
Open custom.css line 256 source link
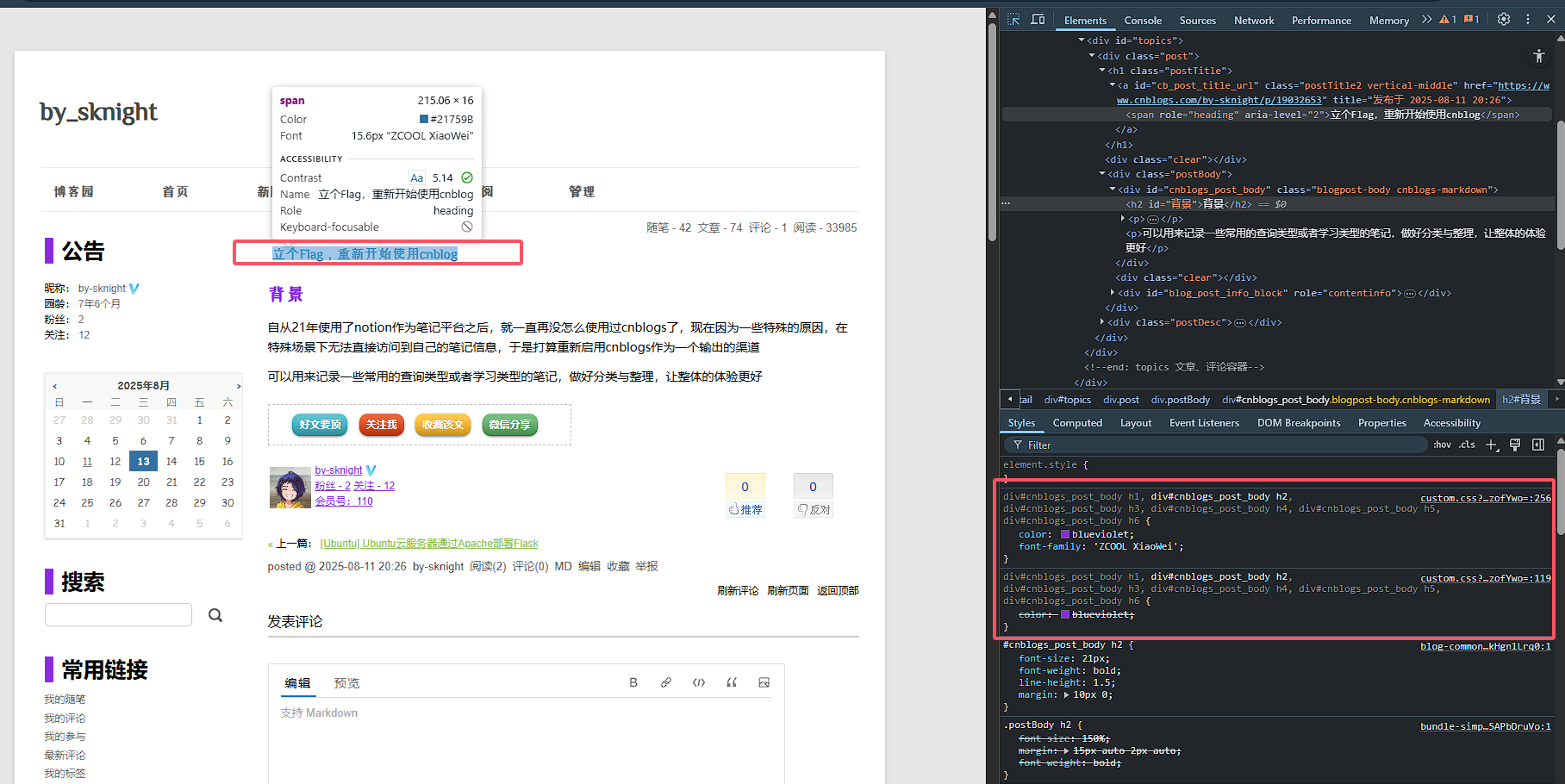coord(1486,498)
